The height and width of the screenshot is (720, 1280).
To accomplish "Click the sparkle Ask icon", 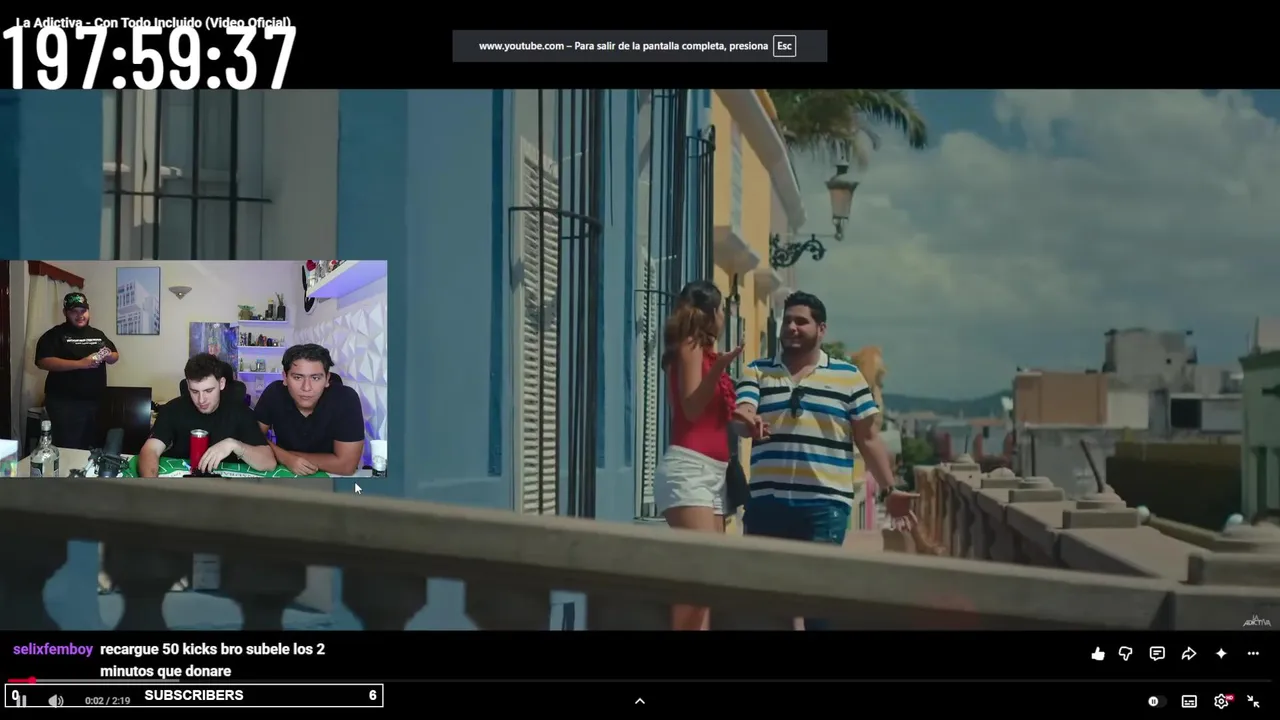I will pos(1221,654).
